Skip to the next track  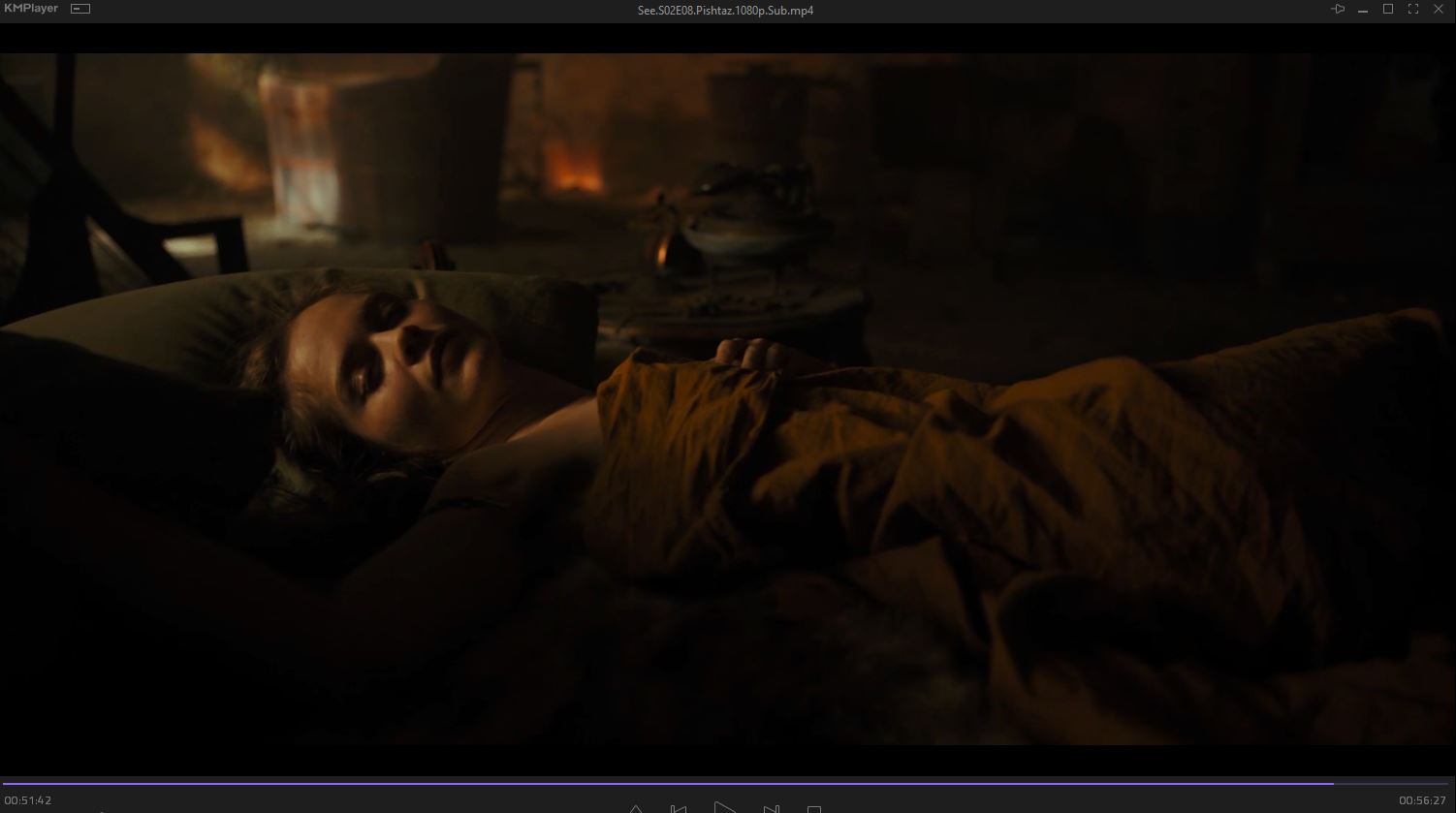click(x=771, y=808)
